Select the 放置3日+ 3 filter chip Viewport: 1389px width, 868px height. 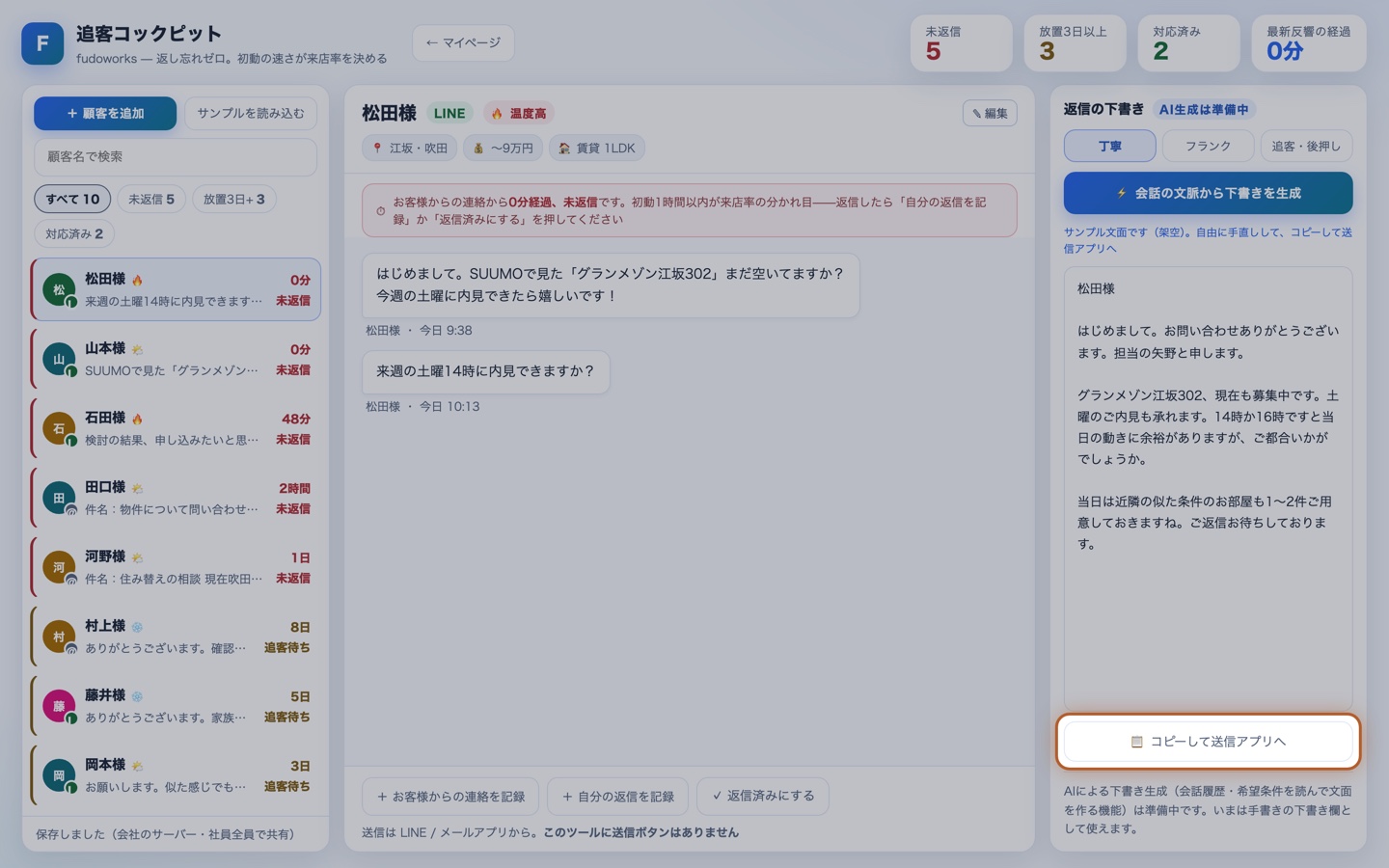point(233,199)
